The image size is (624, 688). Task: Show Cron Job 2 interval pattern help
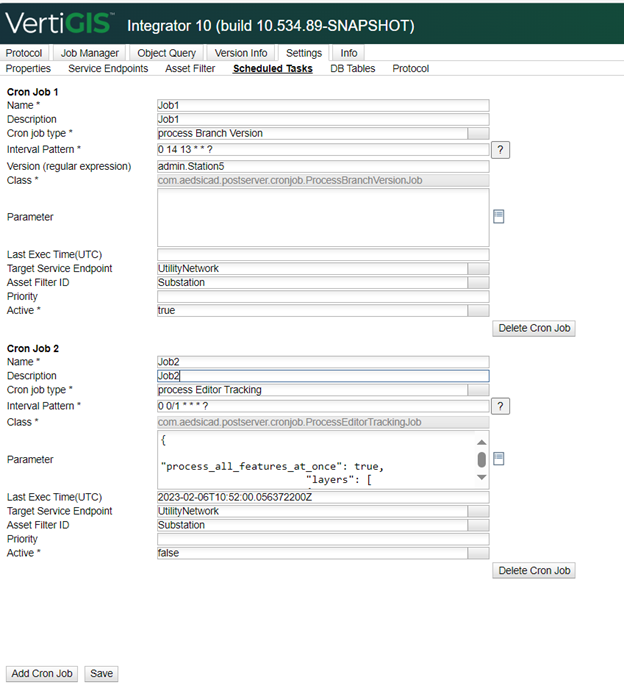500,406
